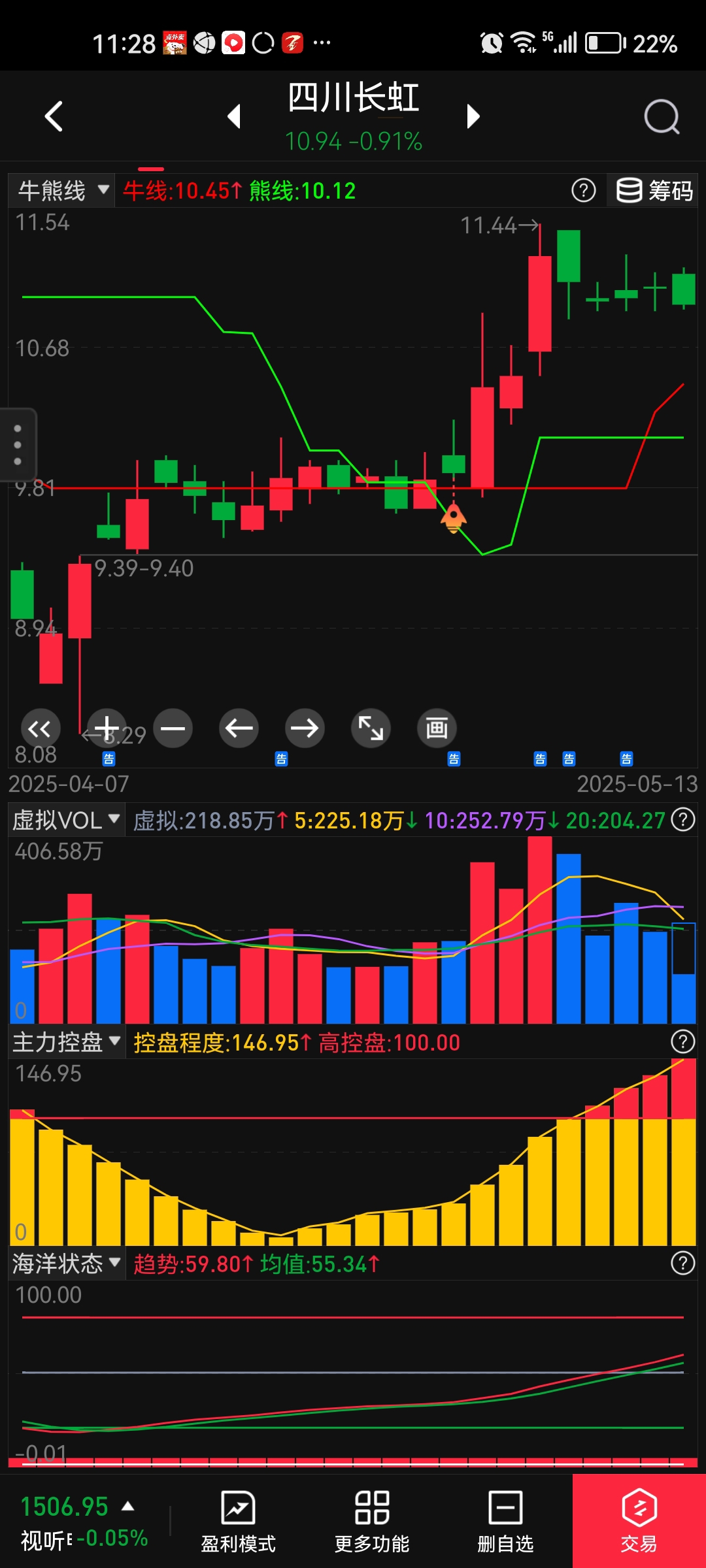Tap the end date 2025-05-13
The image size is (706, 1568).
tap(637, 784)
